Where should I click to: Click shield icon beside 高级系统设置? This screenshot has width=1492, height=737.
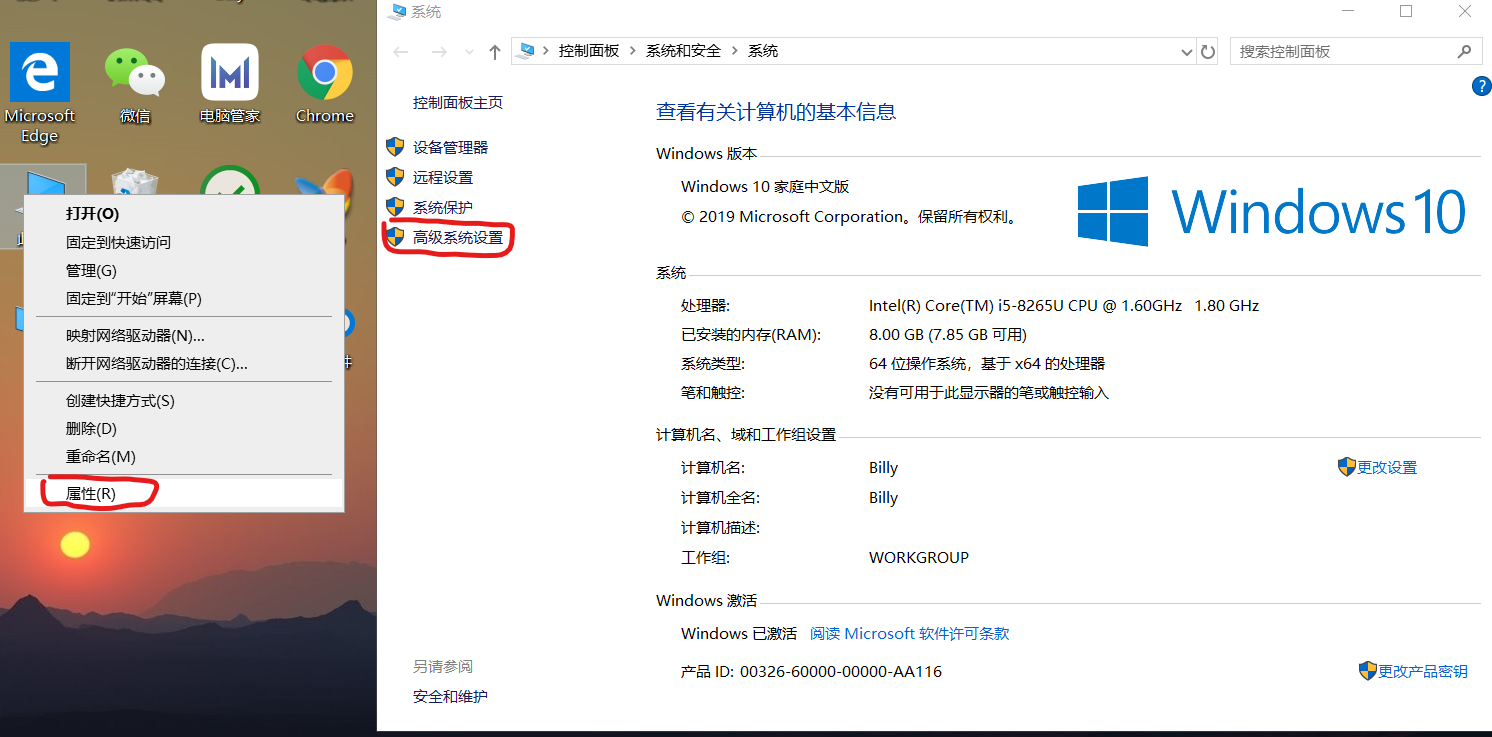395,237
